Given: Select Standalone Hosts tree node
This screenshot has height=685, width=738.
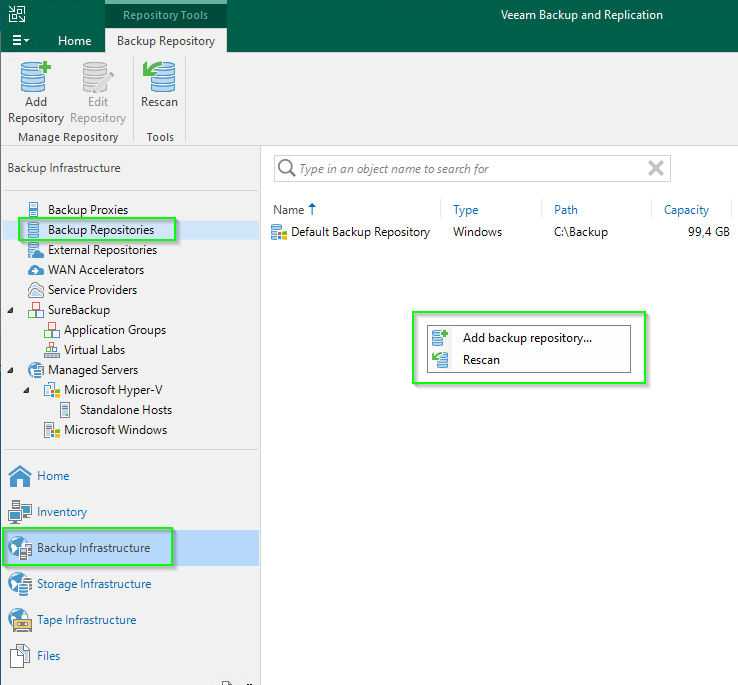Looking at the screenshot, I should (x=126, y=410).
